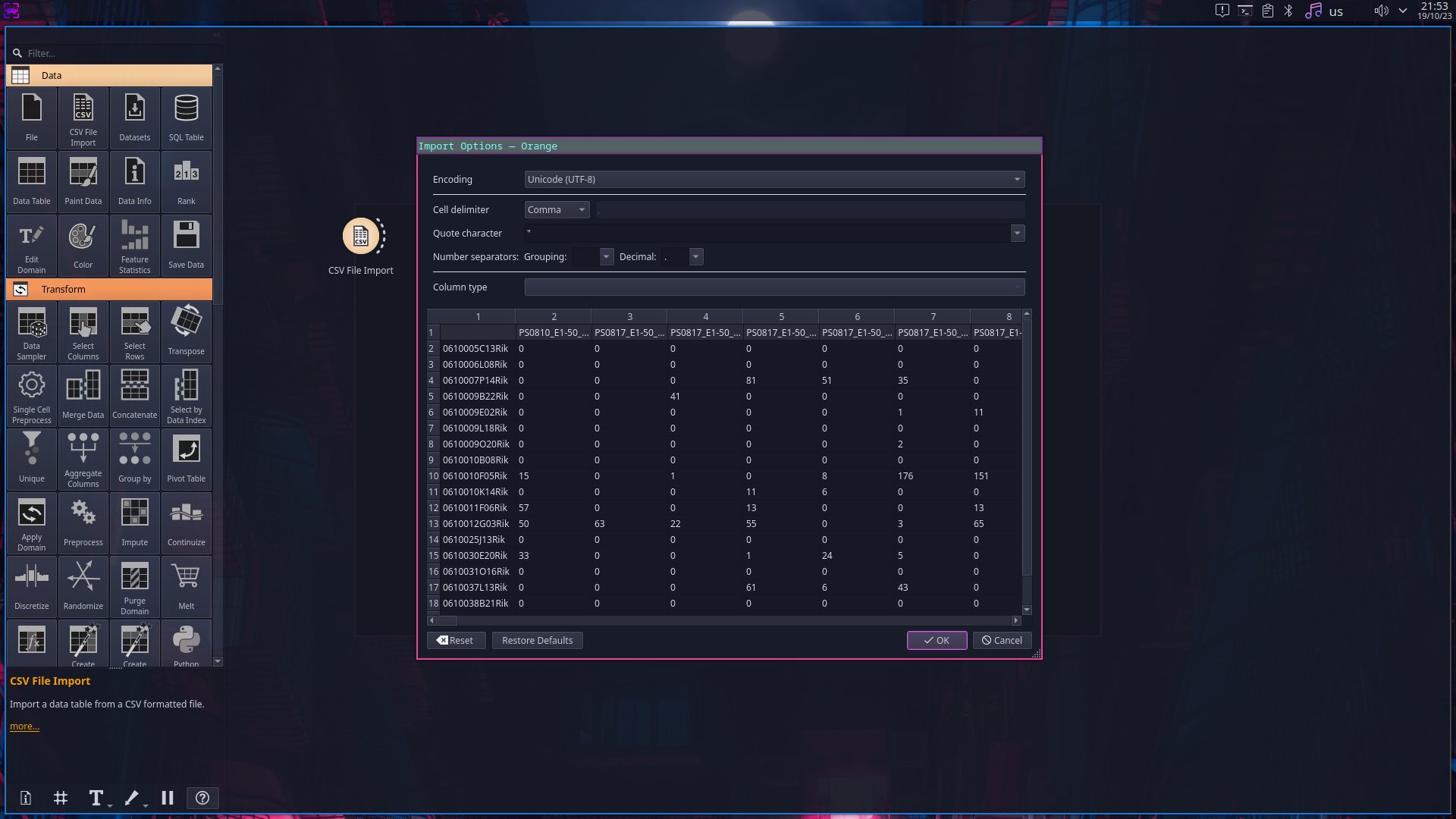Collapse the Data category header
The width and height of the screenshot is (1456, 819).
click(x=110, y=76)
